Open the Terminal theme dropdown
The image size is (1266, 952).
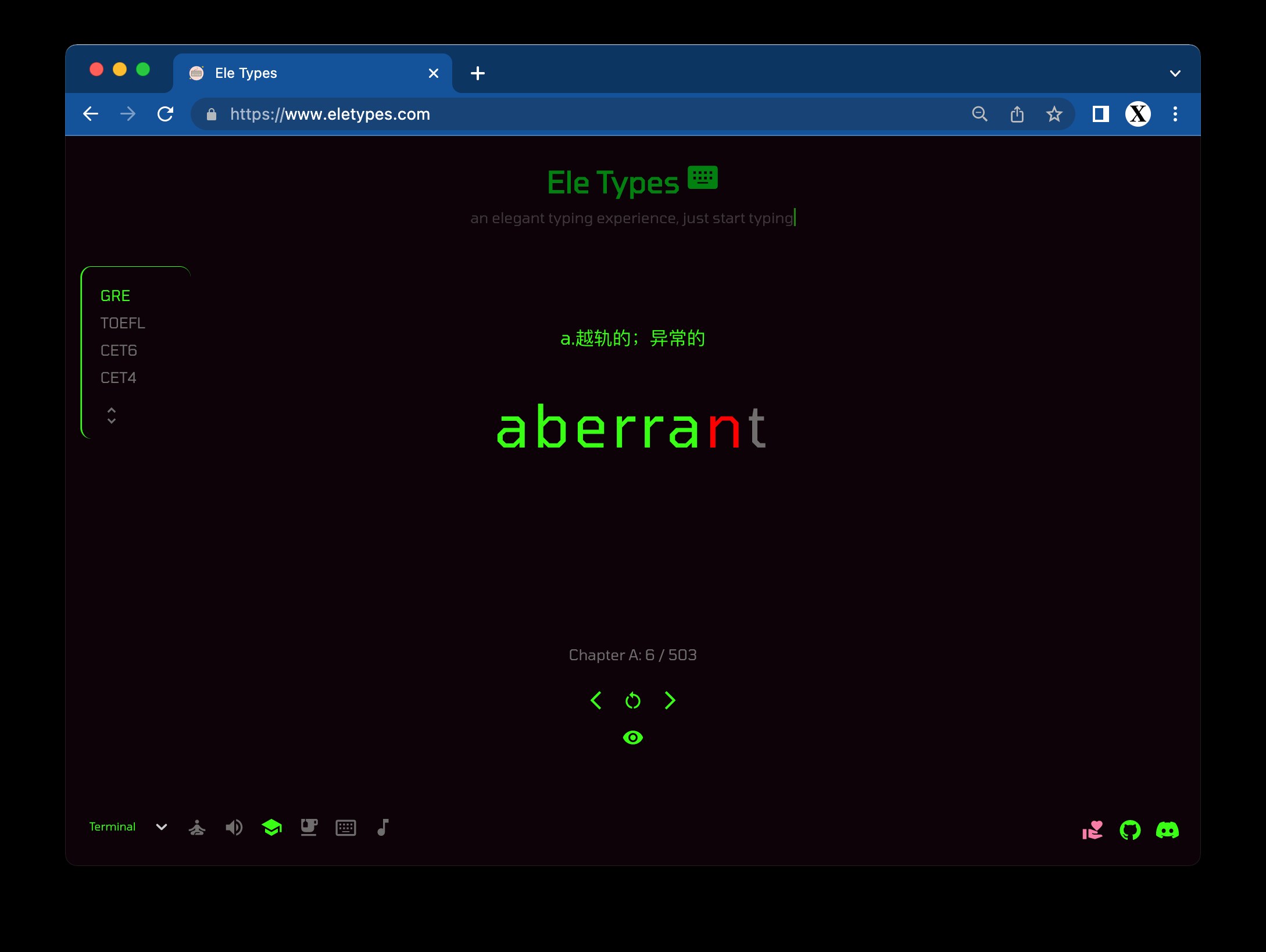(112, 826)
